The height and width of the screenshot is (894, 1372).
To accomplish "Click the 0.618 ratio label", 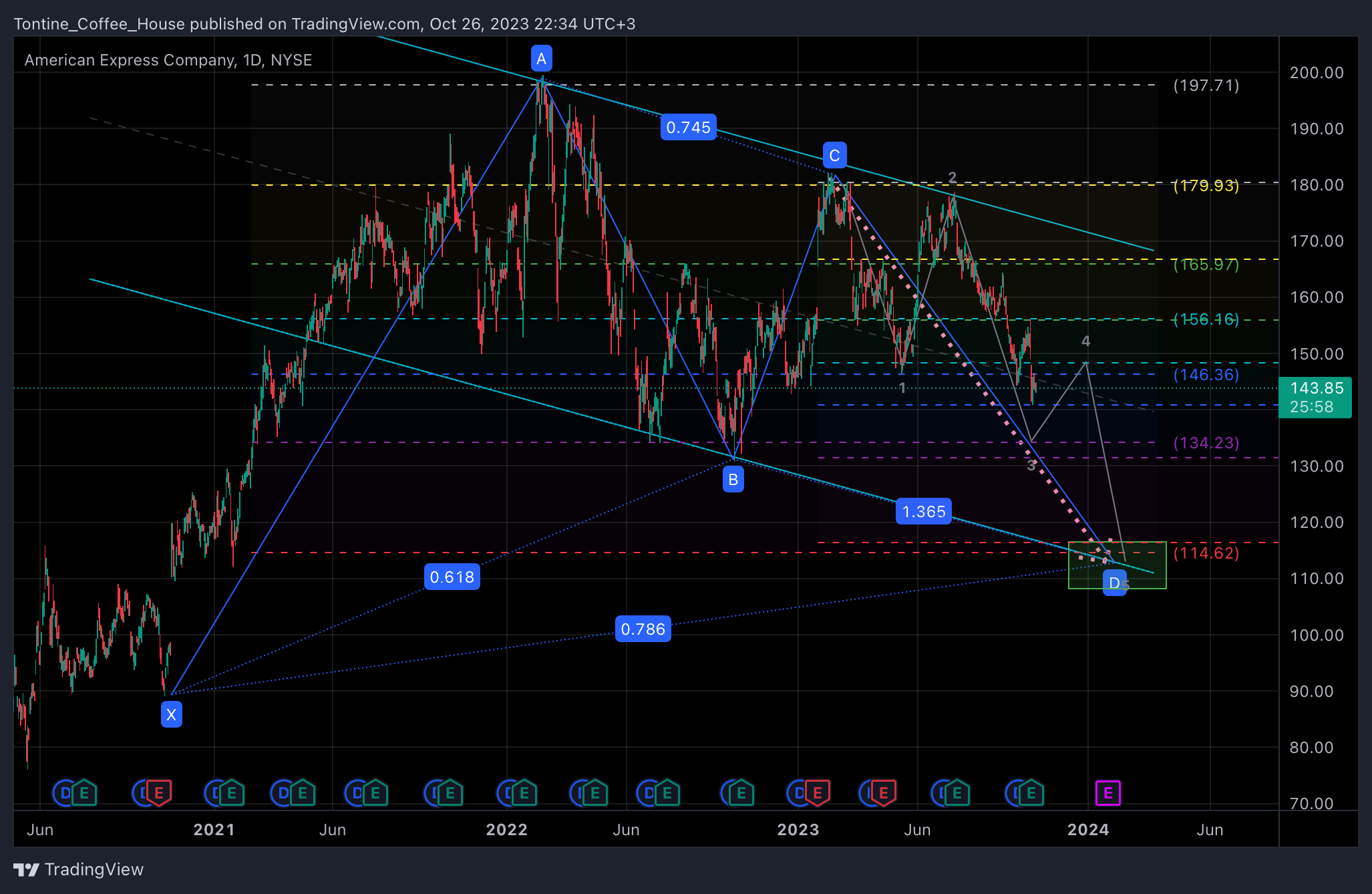I will pos(452,577).
